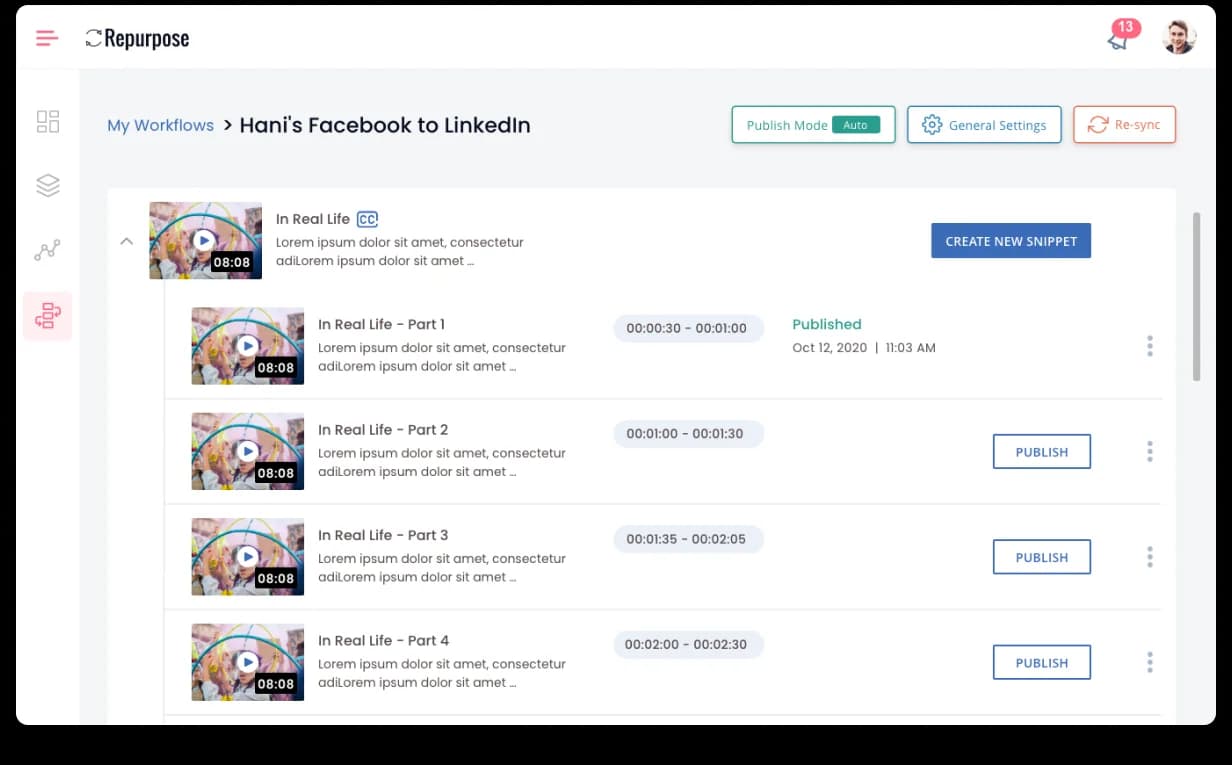
Task: Open three-dot menu for Part 2
Action: tap(1149, 452)
